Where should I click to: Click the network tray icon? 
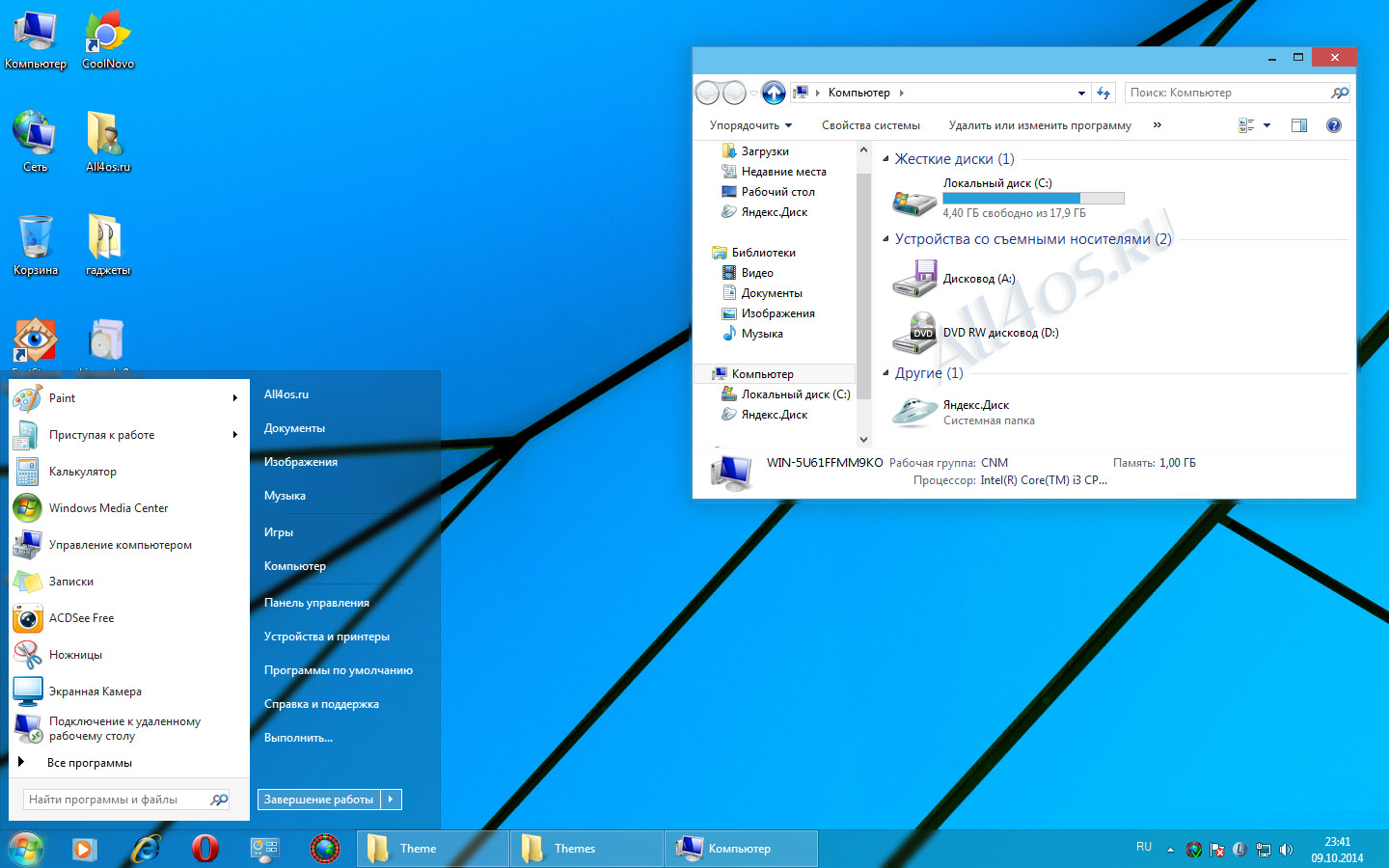click(x=1263, y=850)
